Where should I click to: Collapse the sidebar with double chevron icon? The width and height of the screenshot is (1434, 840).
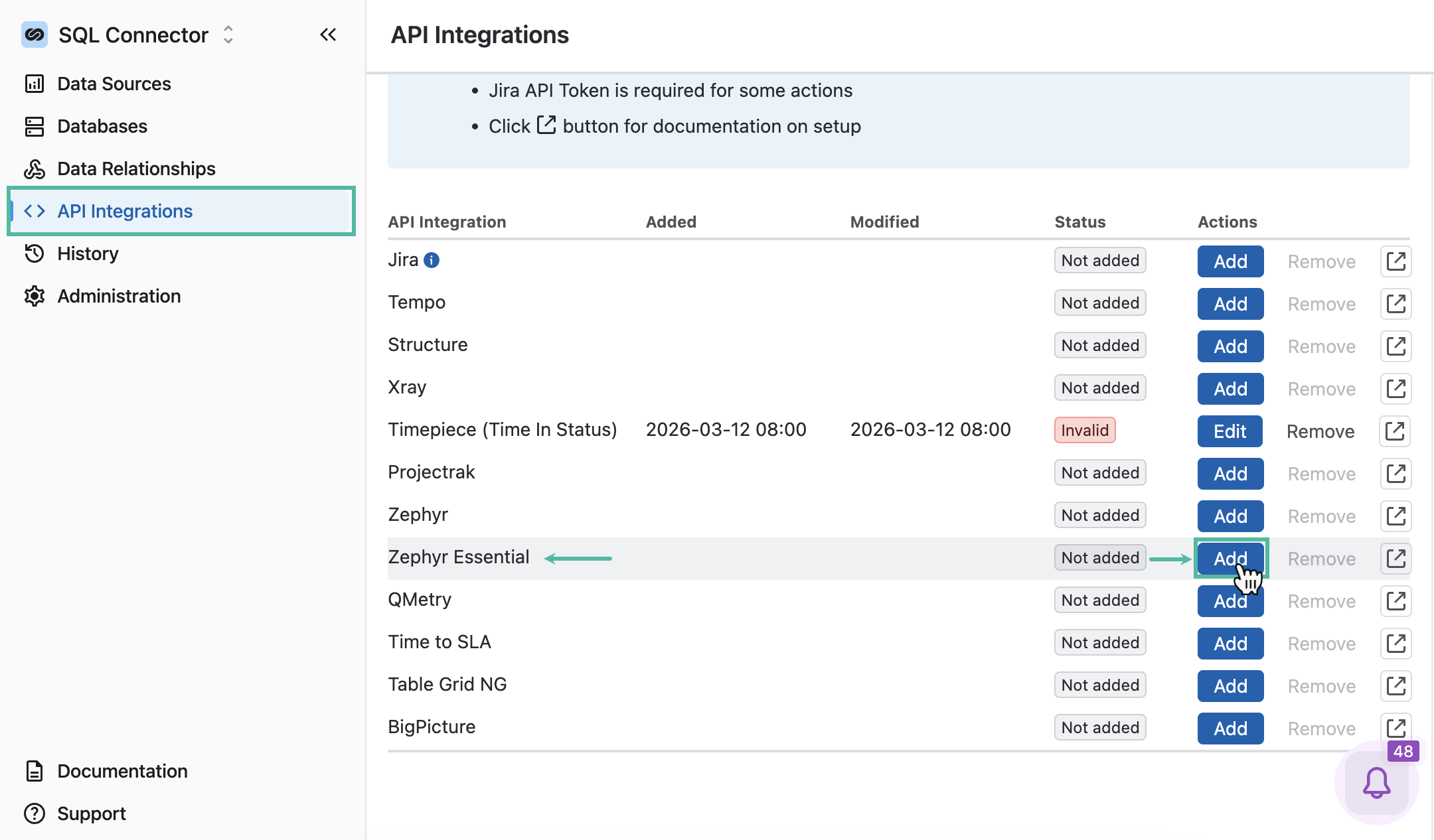tap(328, 35)
